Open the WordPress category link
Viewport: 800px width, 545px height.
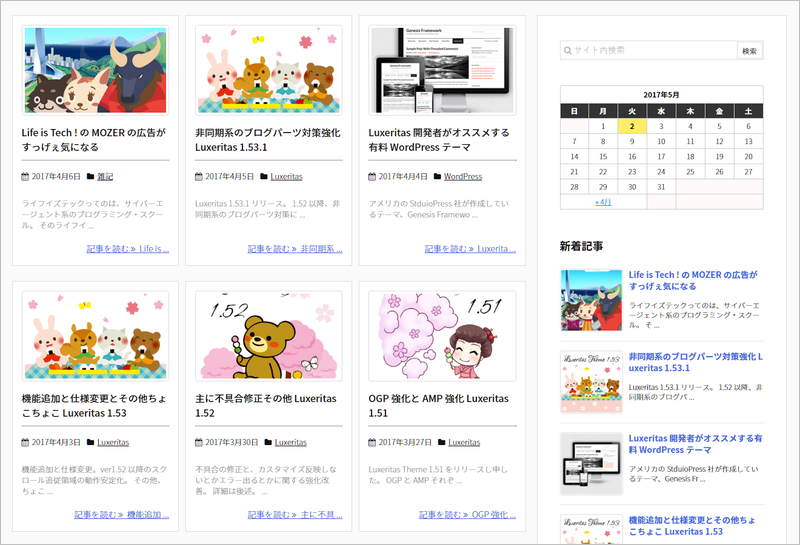point(463,177)
